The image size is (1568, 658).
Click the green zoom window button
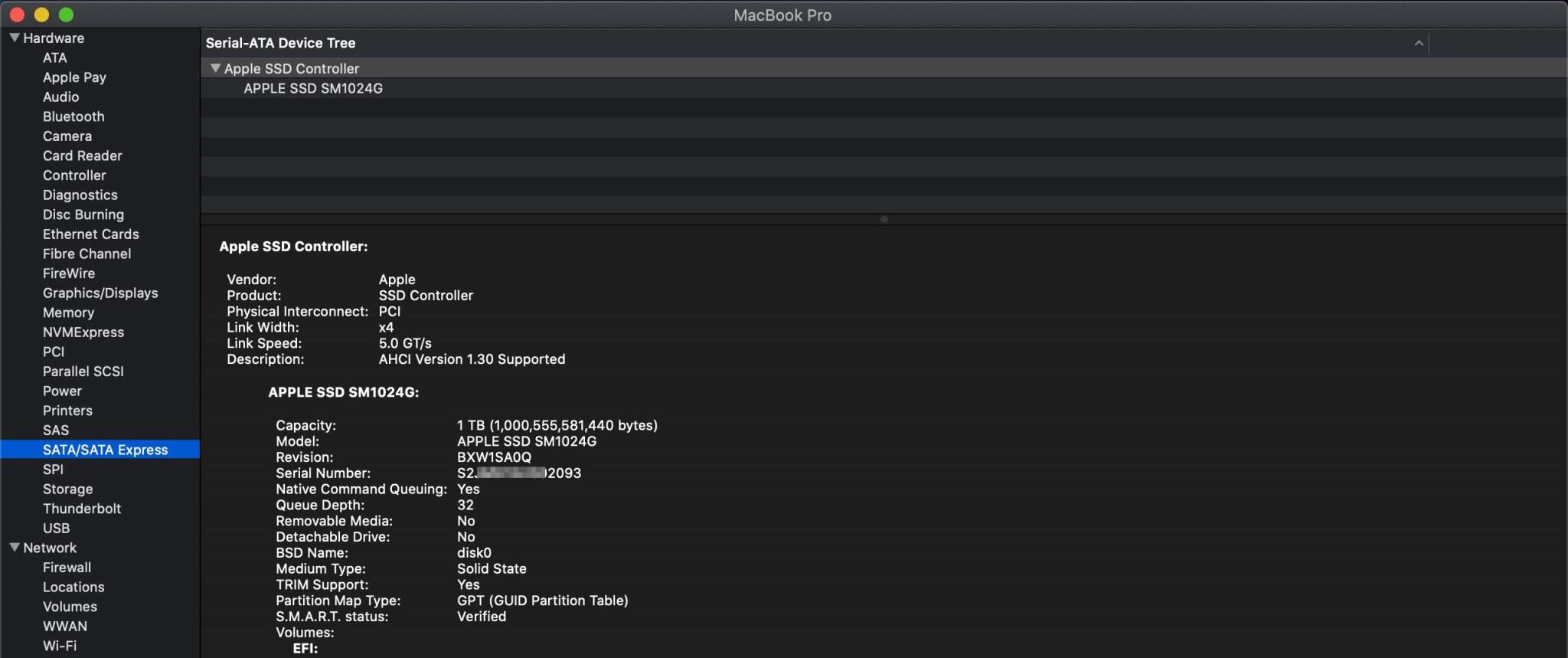point(67,15)
